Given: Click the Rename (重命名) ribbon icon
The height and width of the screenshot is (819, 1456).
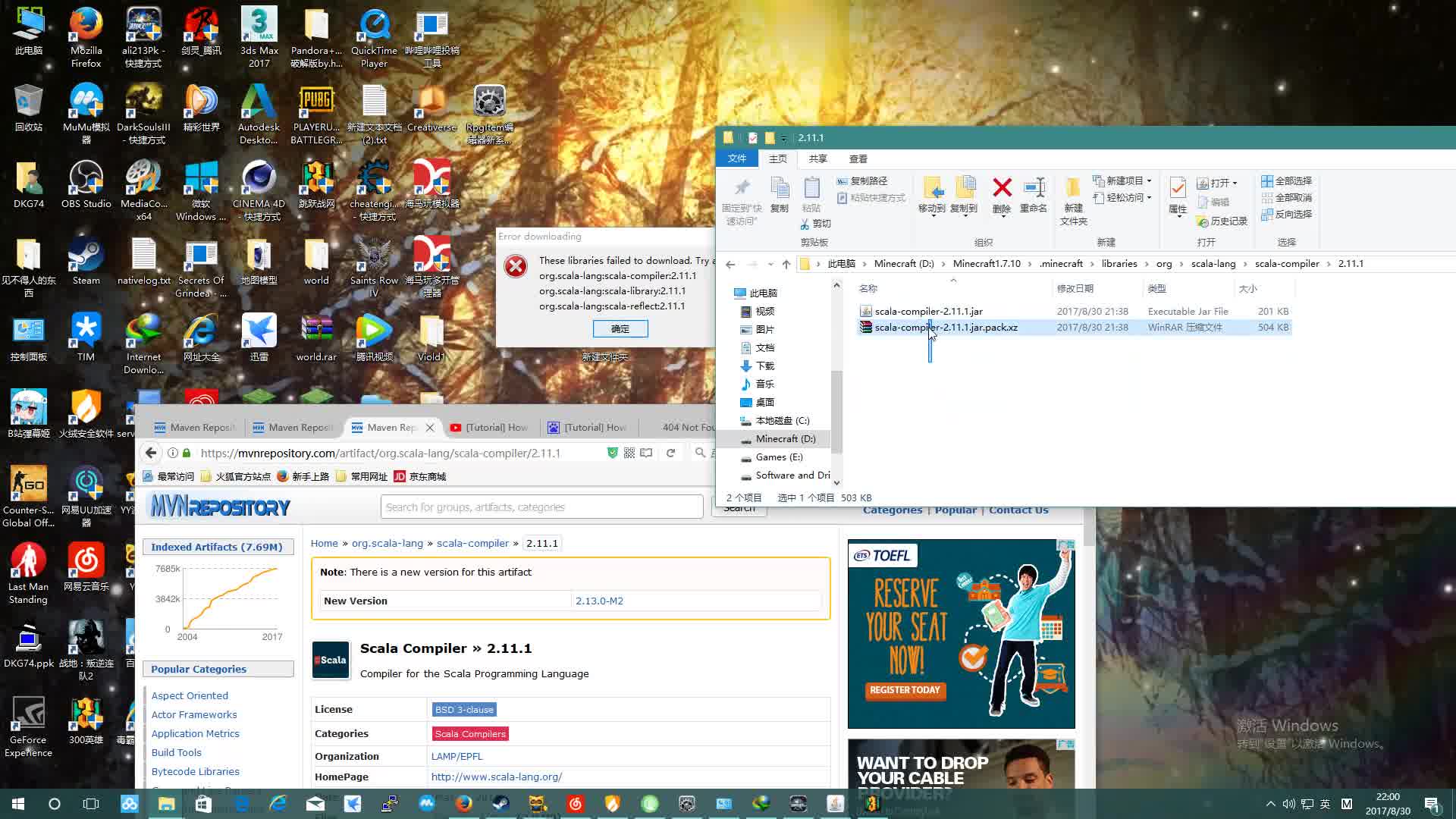Looking at the screenshot, I should 1034,188.
